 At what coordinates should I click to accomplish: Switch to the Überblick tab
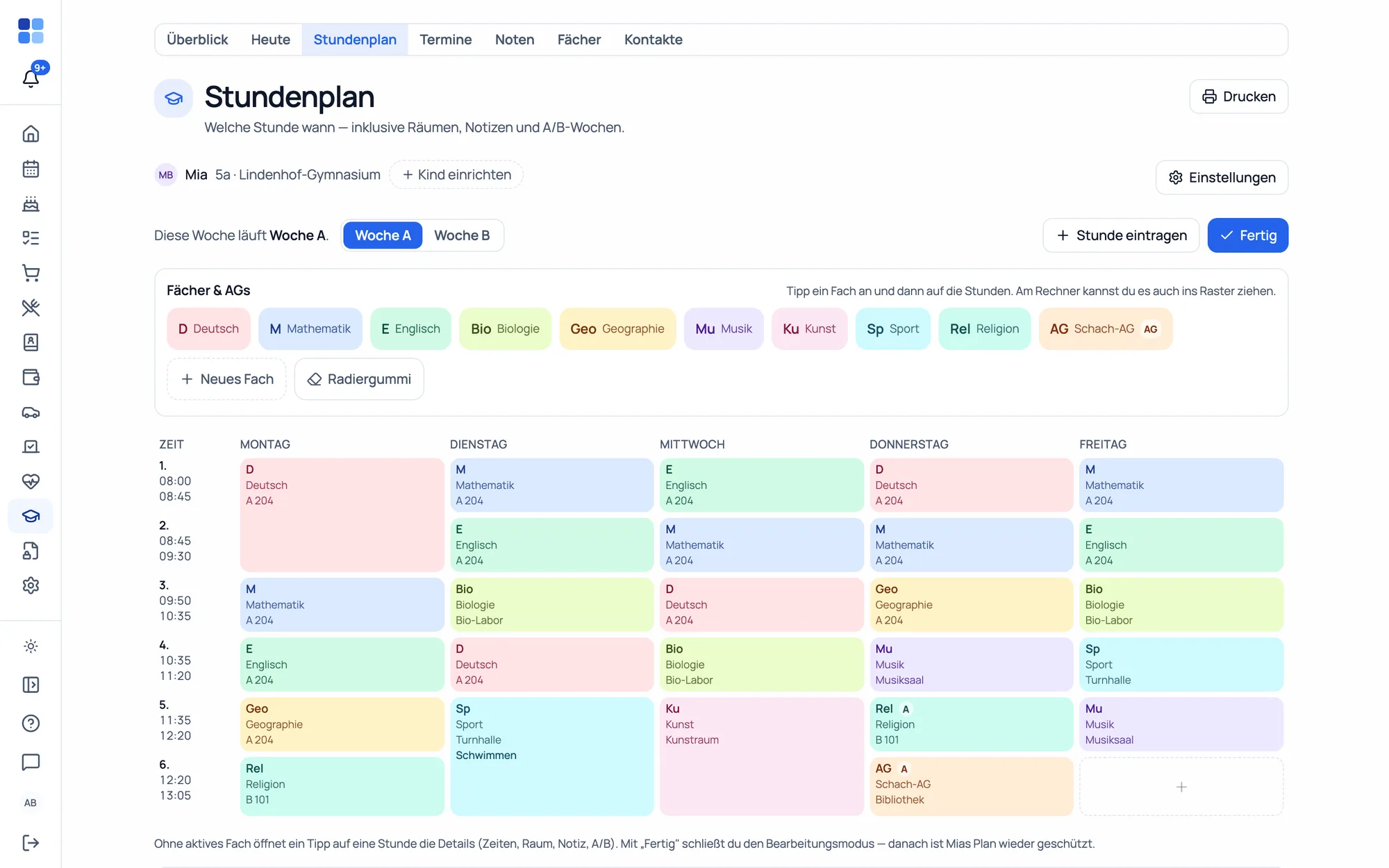tap(197, 40)
